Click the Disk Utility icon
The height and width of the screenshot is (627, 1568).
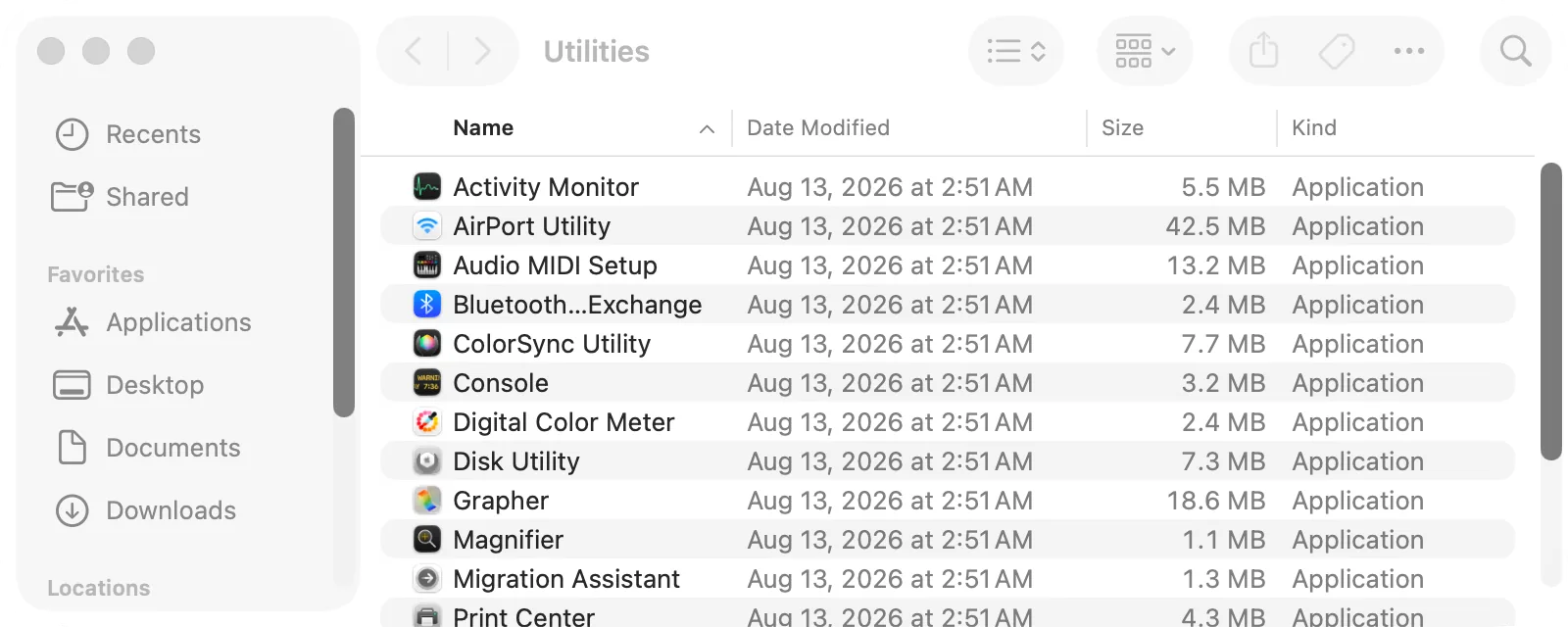pyautogui.click(x=426, y=460)
